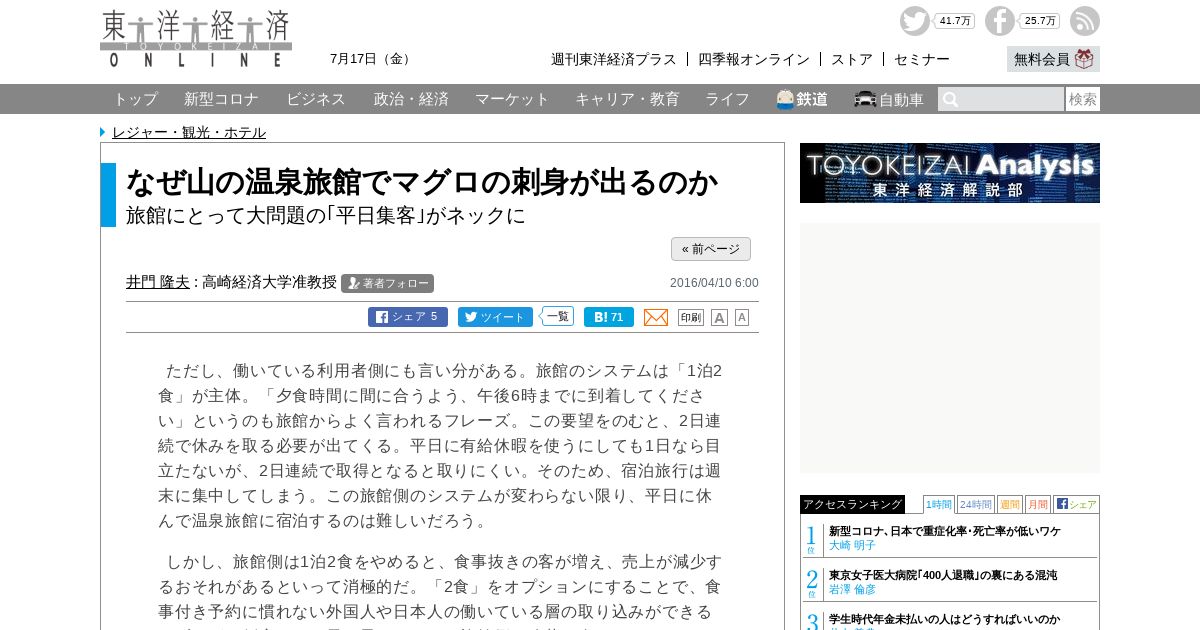This screenshot has height=630, width=1200.
Task: Open ranking article 東京女子医大病院「400人退職」の裏にある混沌
Action: (943, 575)
